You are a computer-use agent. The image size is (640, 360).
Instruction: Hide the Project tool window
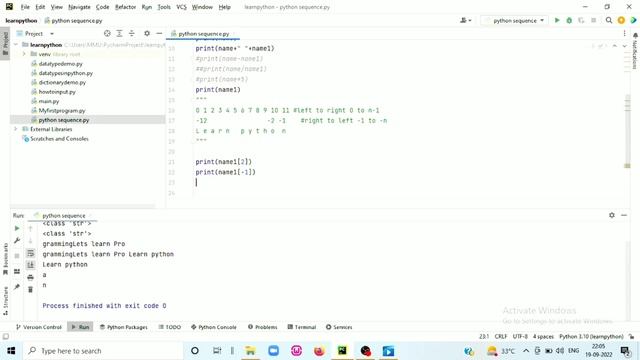pyautogui.click(x=159, y=33)
